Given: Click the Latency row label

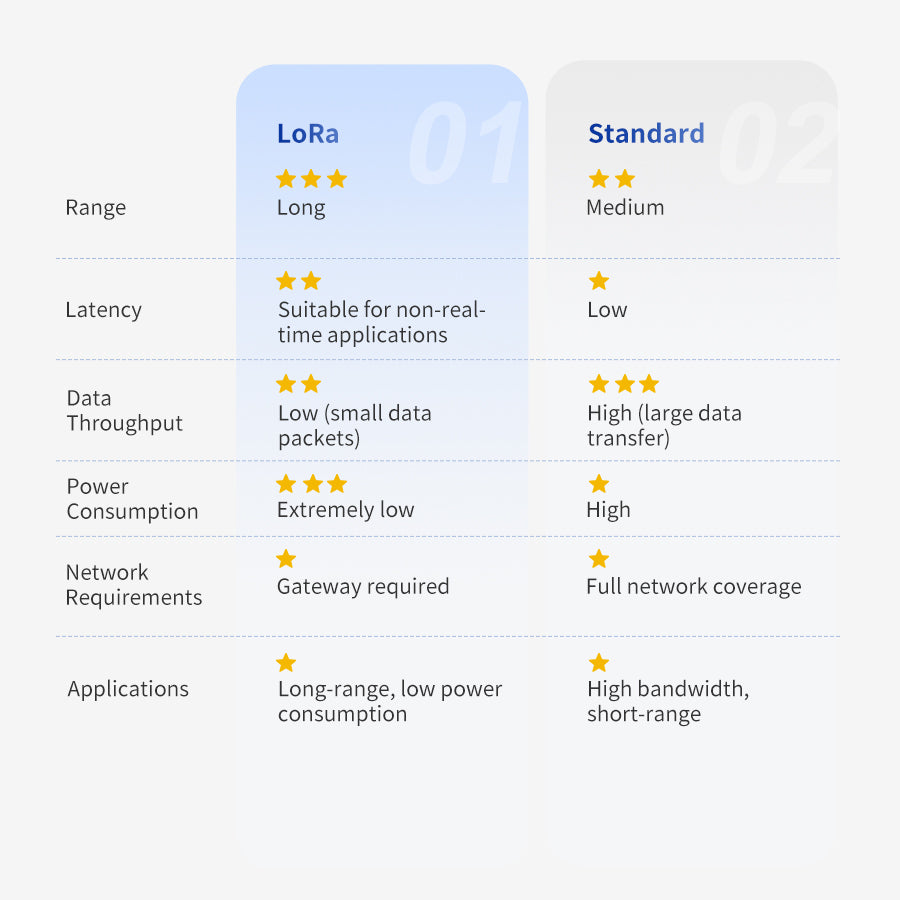Looking at the screenshot, I should 104,310.
